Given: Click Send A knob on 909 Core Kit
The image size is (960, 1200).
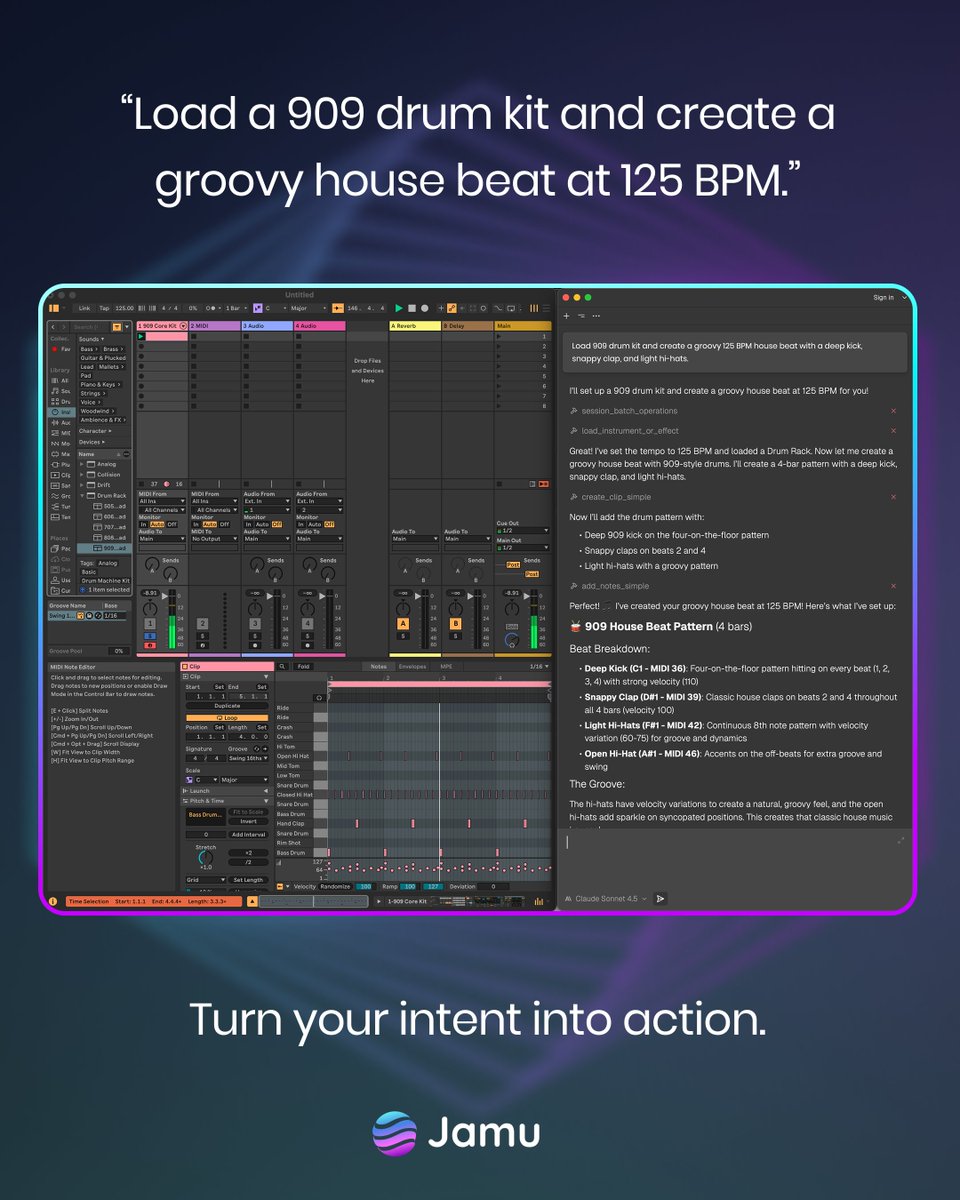Looking at the screenshot, I should point(152,564).
